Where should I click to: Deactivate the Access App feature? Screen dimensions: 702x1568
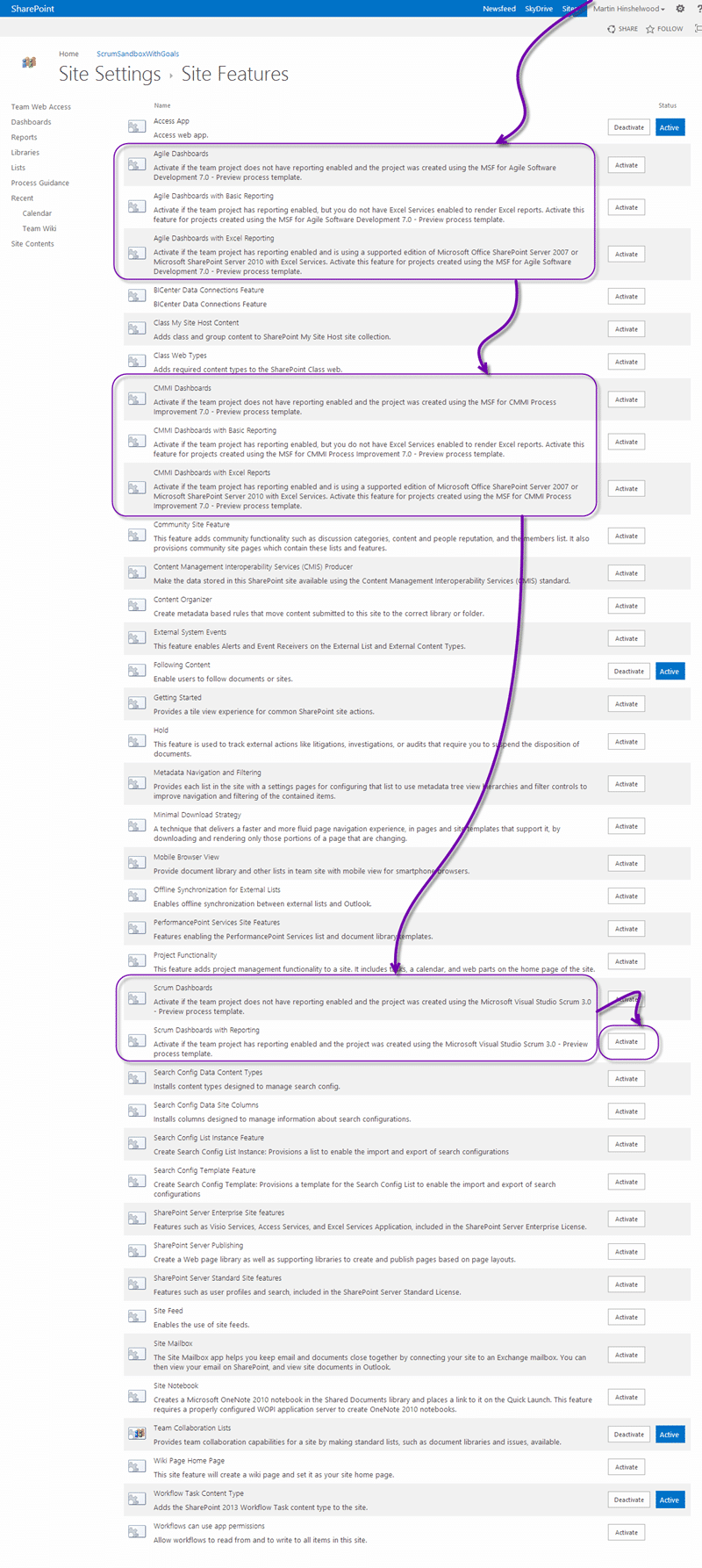tap(628, 127)
